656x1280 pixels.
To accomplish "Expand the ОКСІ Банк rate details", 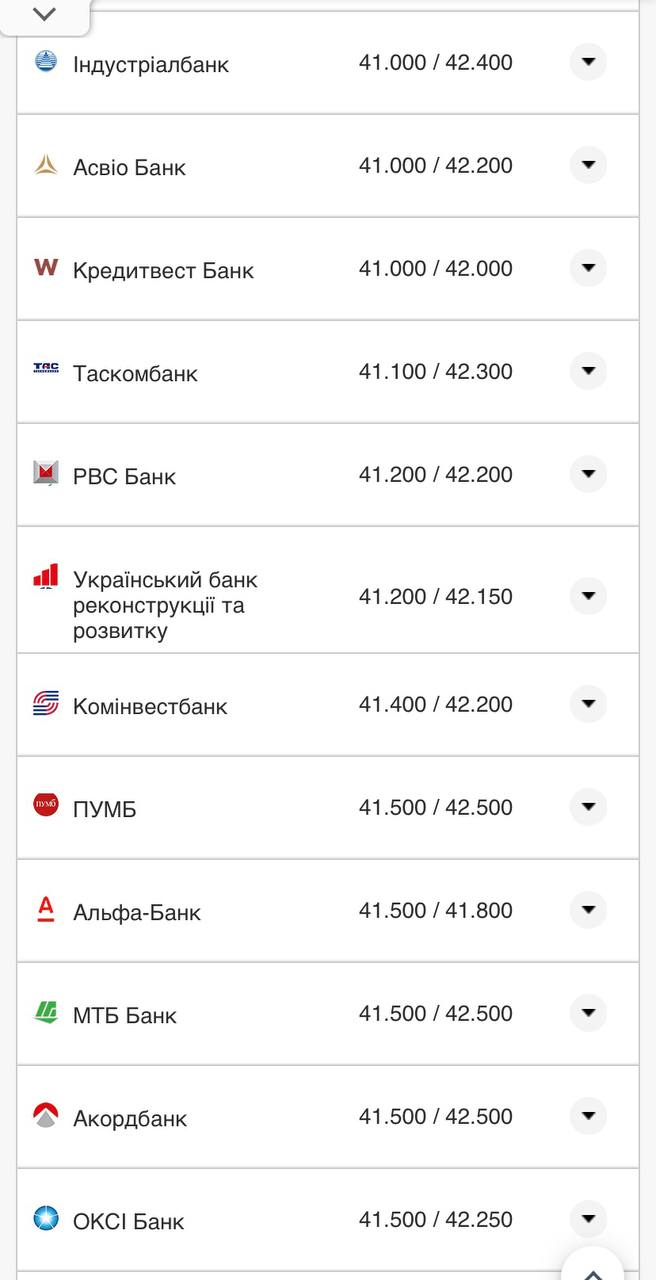I will (x=588, y=1218).
